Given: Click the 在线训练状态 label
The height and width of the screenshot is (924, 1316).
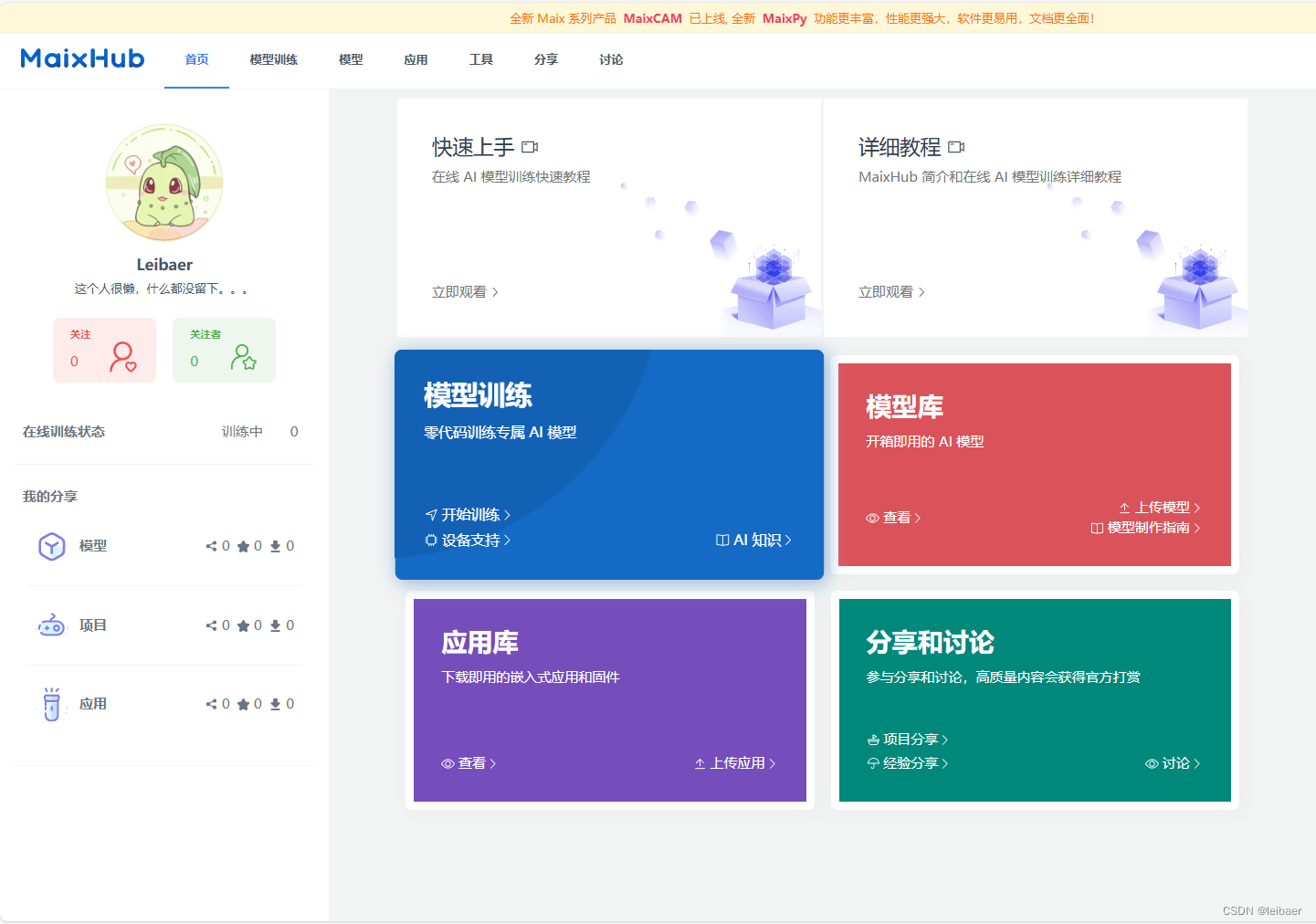Looking at the screenshot, I should [64, 432].
